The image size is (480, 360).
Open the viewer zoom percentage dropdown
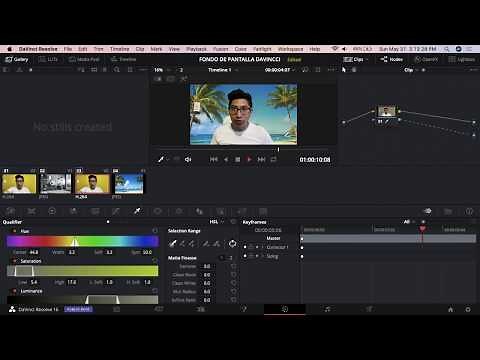pyautogui.click(x=162, y=70)
